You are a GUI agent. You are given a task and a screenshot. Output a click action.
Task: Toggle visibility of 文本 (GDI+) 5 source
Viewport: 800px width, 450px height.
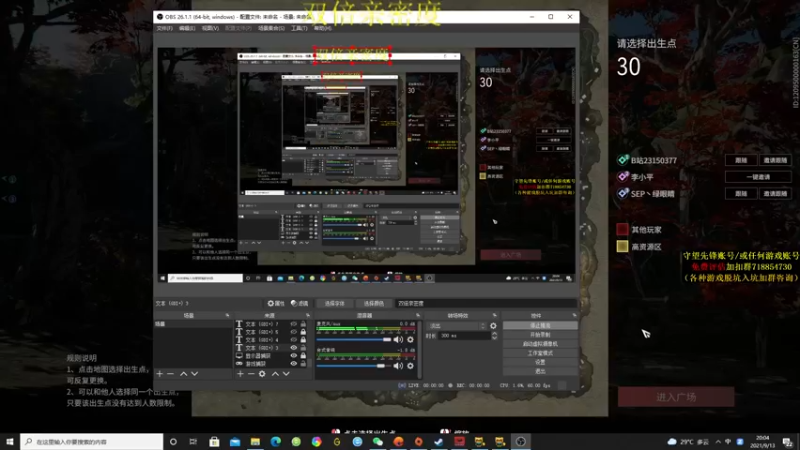point(293,332)
